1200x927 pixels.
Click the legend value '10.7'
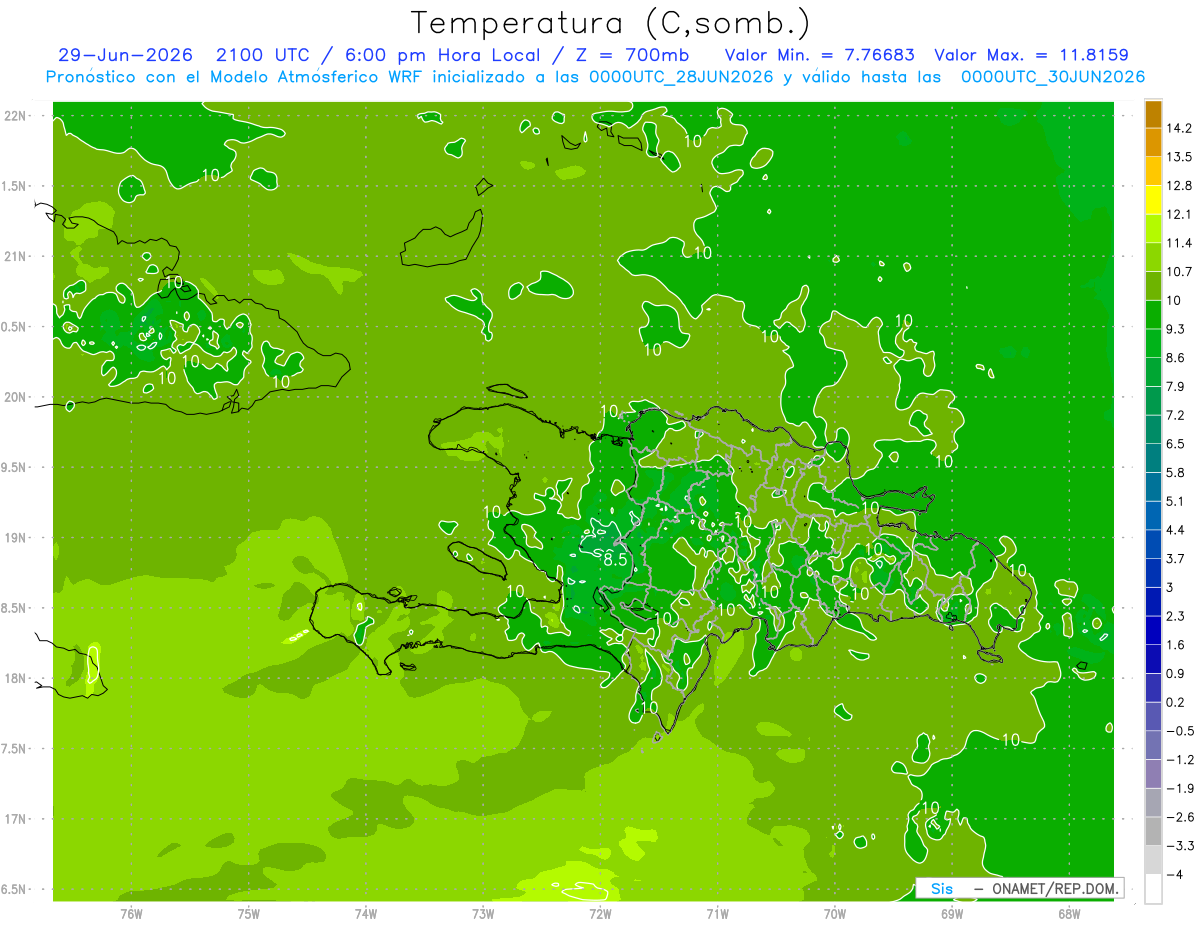click(x=1180, y=271)
